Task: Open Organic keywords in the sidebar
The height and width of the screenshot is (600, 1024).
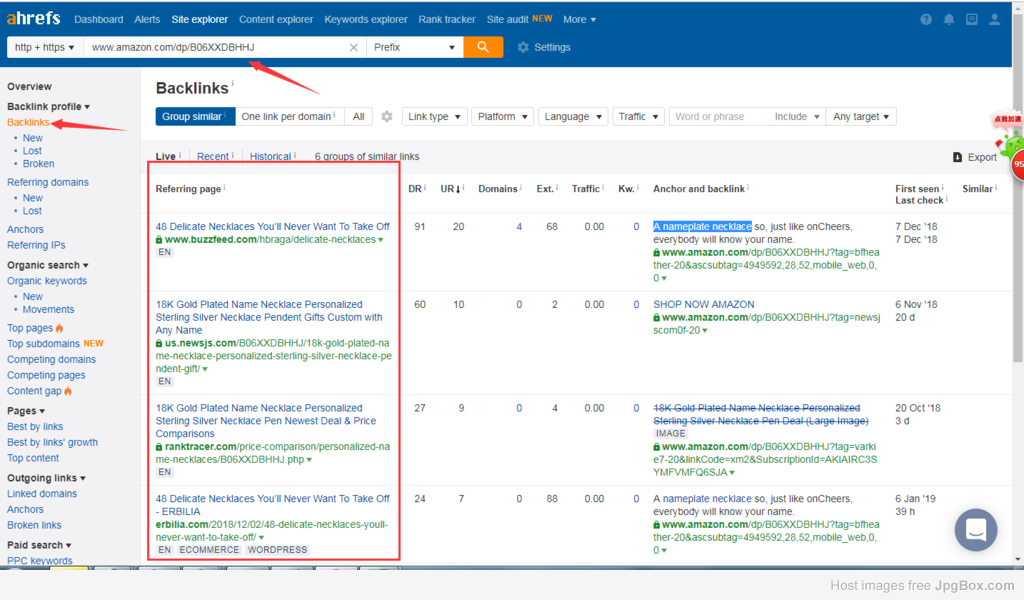Action: pyautogui.click(x=47, y=281)
